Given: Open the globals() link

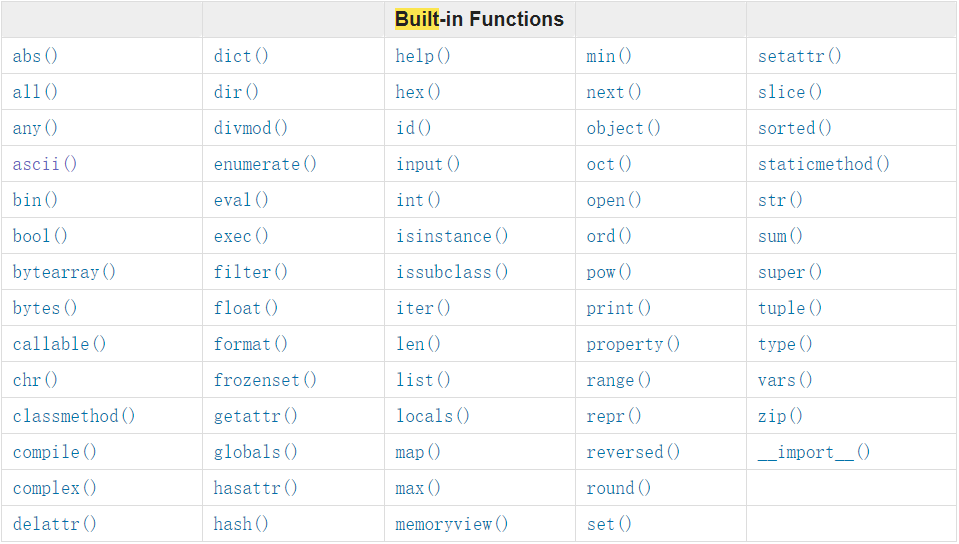Looking at the screenshot, I should tap(256, 452).
